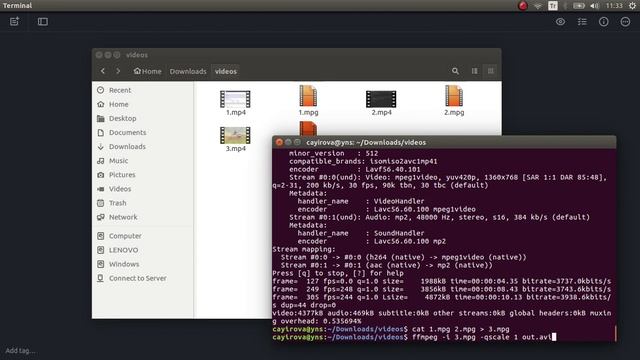640x360 pixels.
Task: Select the partially hidden orange file icon
Action: (x=308, y=128)
